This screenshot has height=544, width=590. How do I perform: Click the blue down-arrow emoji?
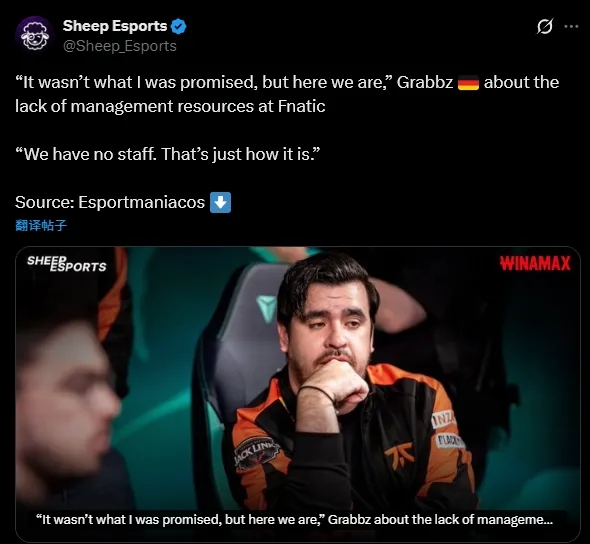point(220,202)
